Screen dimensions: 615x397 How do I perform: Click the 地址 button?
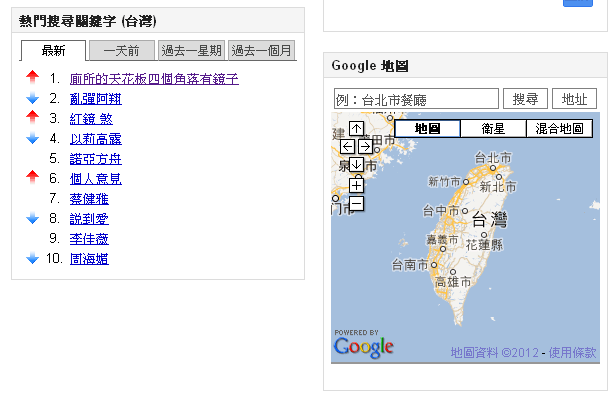[574, 99]
